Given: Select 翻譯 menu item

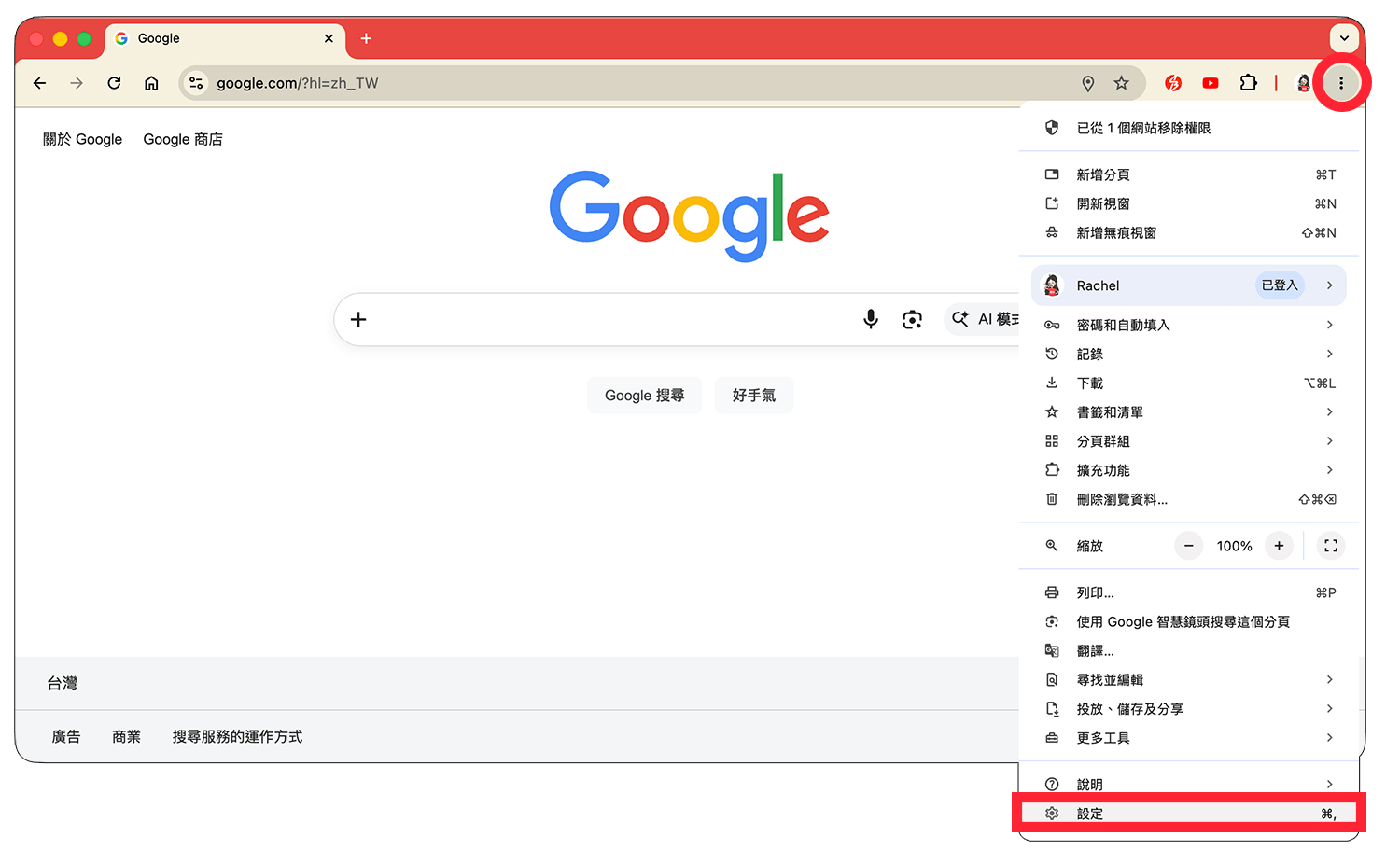Looking at the screenshot, I should pyautogui.click(x=1189, y=650).
